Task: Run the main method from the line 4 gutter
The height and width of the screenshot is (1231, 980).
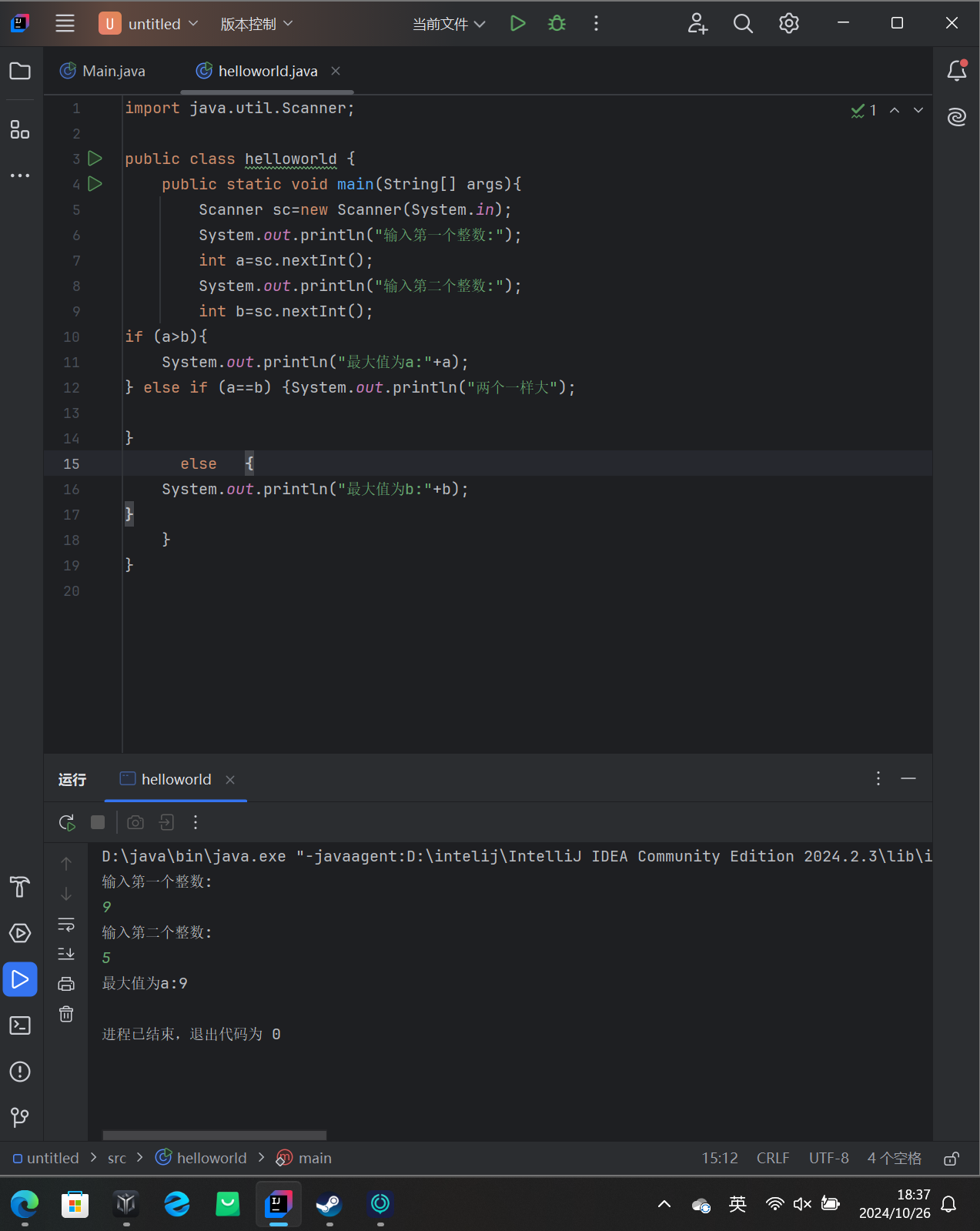Action: coord(95,184)
